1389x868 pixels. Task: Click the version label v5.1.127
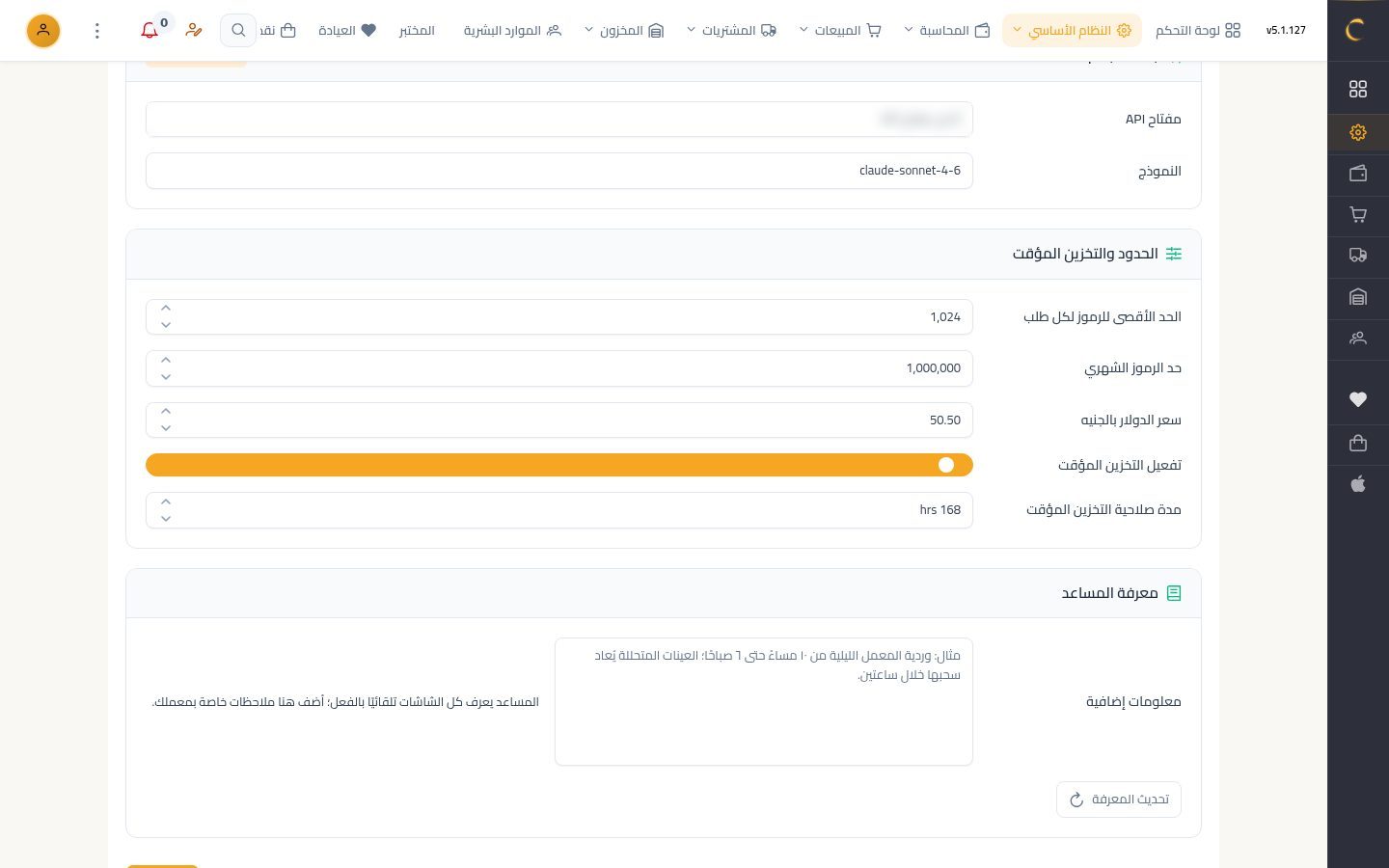(1286, 31)
